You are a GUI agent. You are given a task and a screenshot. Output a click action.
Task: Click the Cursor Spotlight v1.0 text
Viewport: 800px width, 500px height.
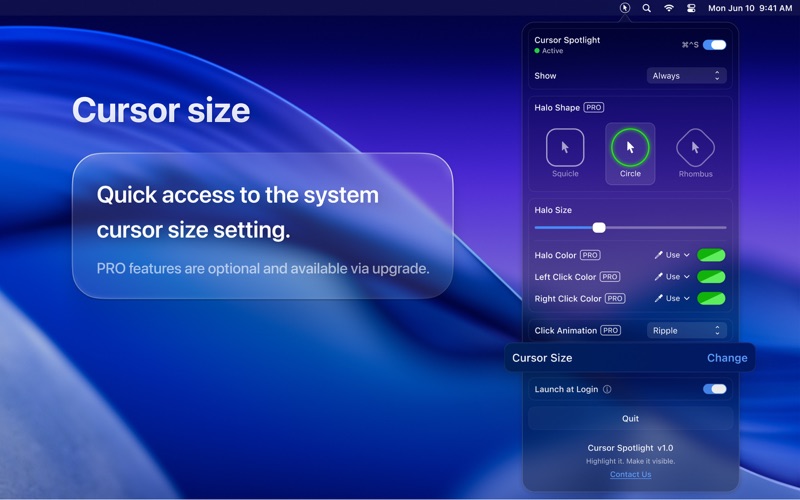pos(630,448)
